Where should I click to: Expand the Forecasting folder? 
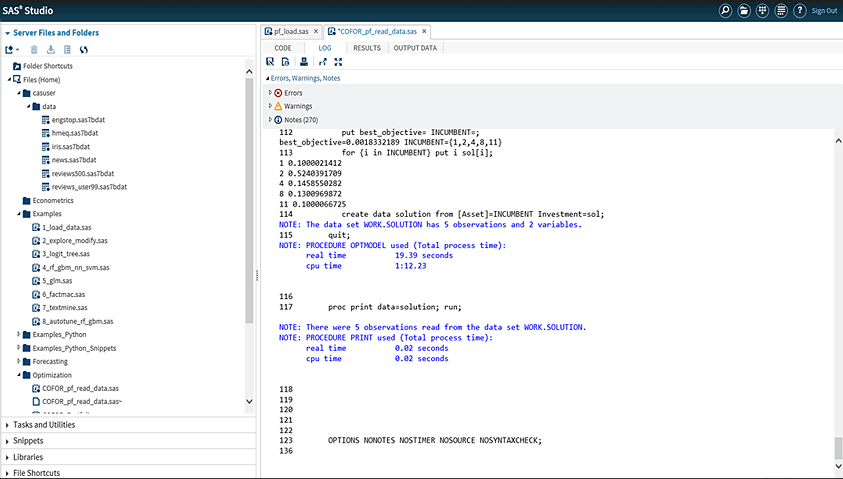click(x=19, y=361)
